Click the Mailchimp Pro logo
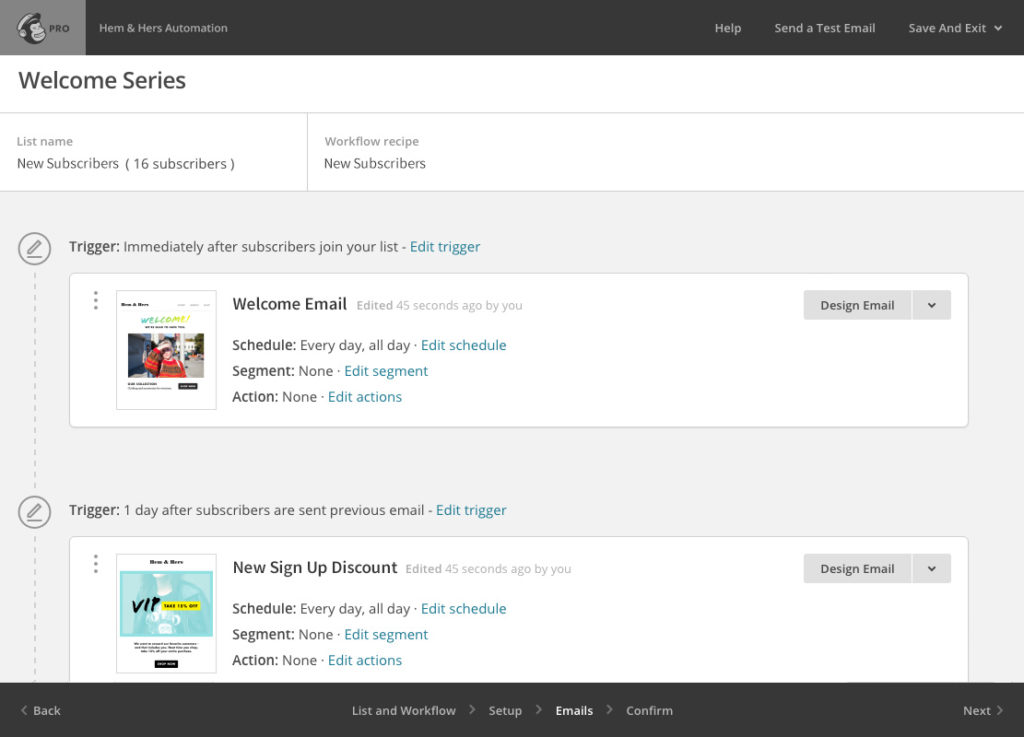The image size is (1024, 737). [42, 27]
